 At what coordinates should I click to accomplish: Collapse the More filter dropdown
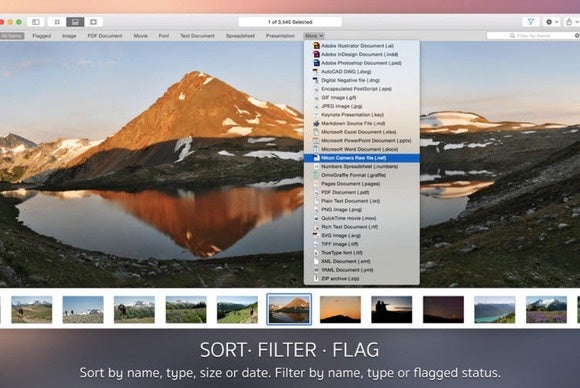314,36
